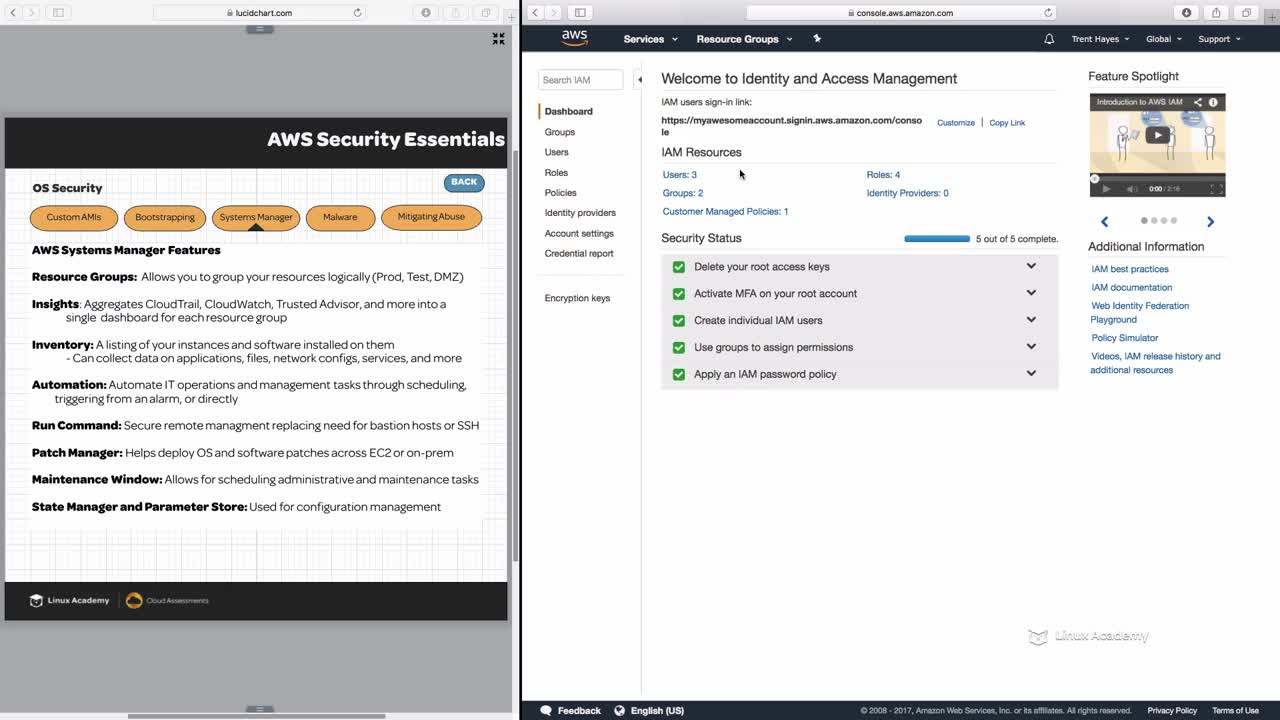Open downloads in the AWS browser window

[x=1187, y=13]
